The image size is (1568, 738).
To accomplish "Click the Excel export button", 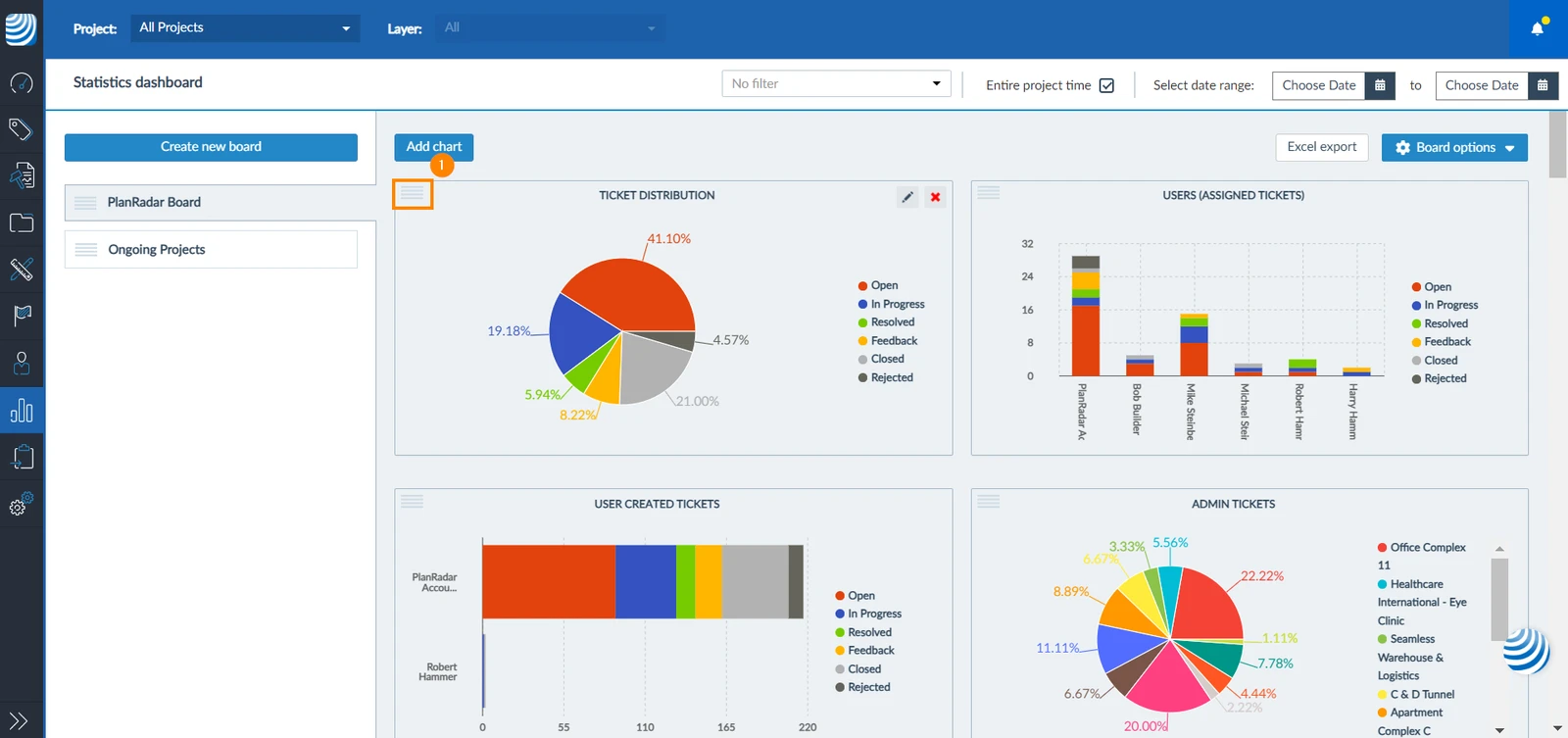I will point(1322,147).
